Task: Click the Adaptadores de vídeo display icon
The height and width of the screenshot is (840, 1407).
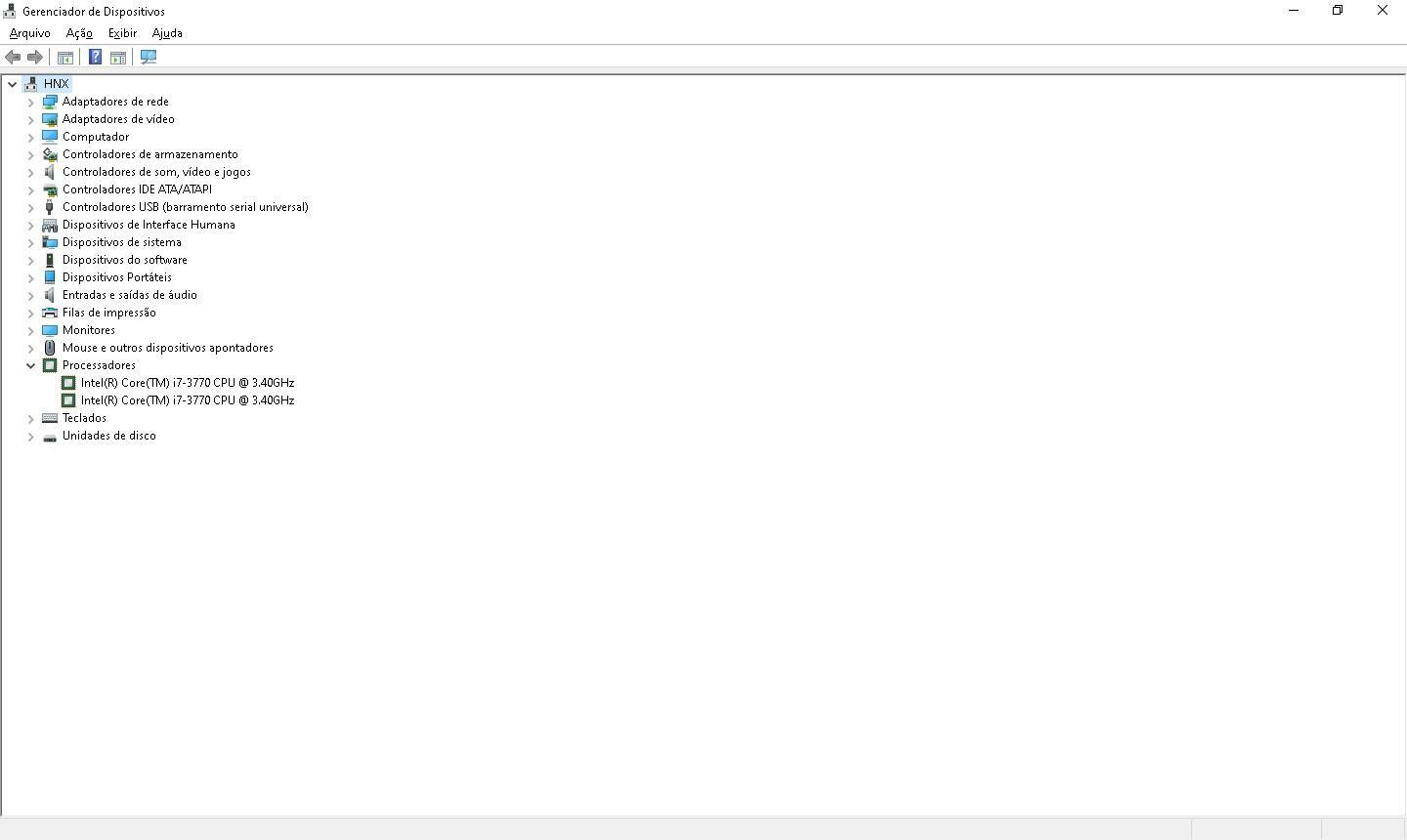Action: (50, 119)
